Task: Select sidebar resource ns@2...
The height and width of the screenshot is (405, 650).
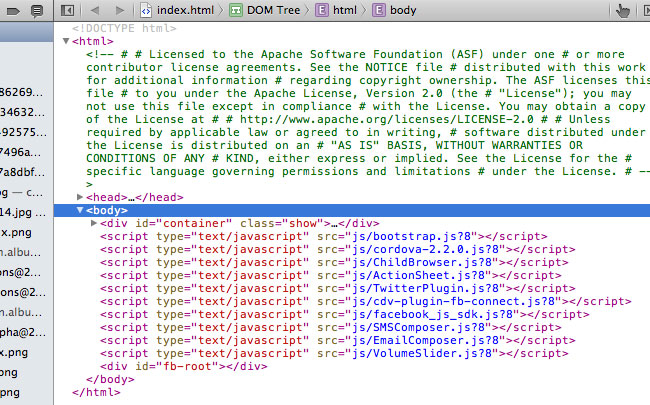Action: point(21,272)
